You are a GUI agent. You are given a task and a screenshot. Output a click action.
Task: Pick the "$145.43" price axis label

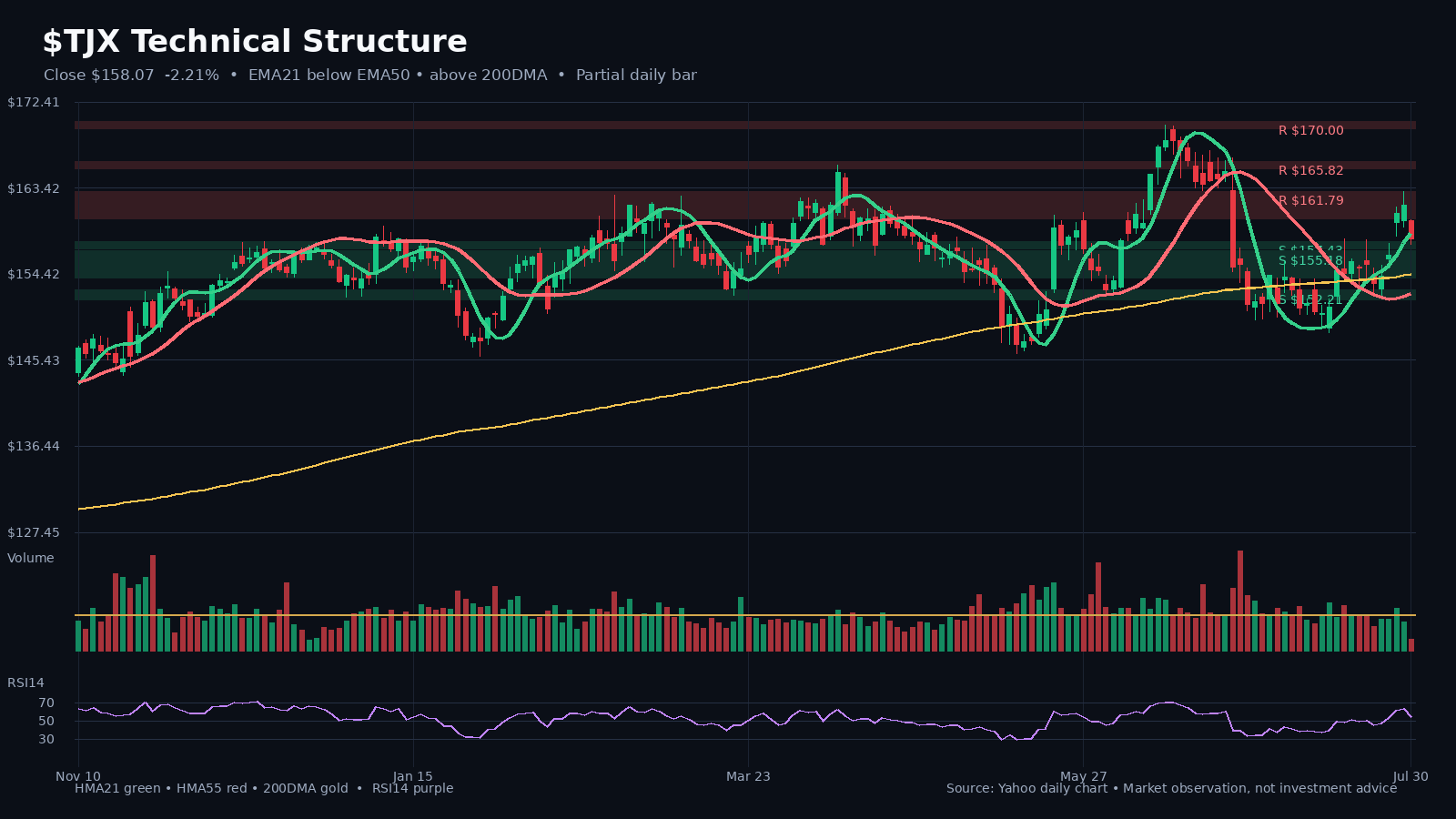point(34,361)
